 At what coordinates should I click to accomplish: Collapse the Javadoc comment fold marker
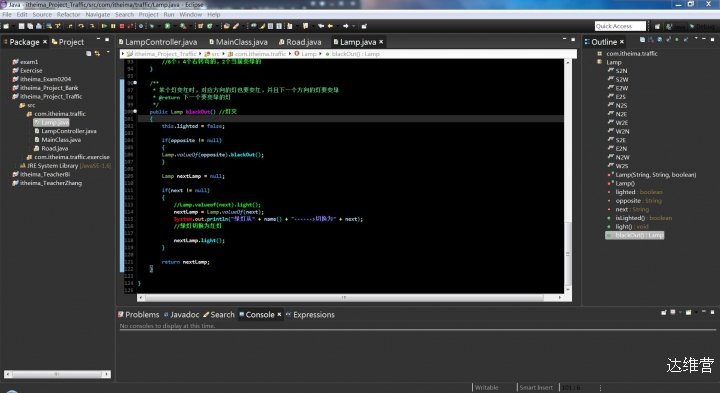(x=135, y=83)
